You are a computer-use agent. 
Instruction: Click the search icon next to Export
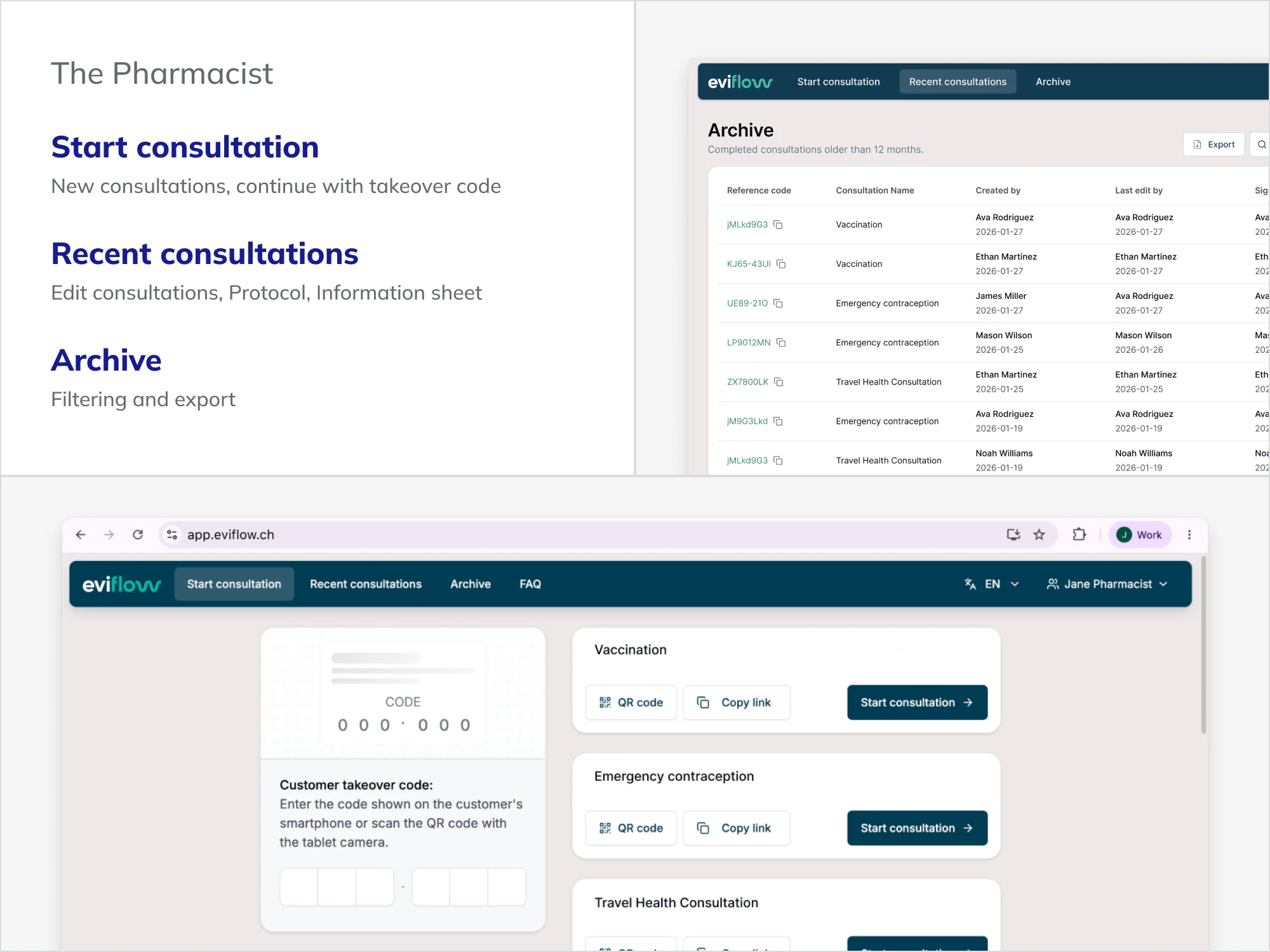coord(1261,145)
